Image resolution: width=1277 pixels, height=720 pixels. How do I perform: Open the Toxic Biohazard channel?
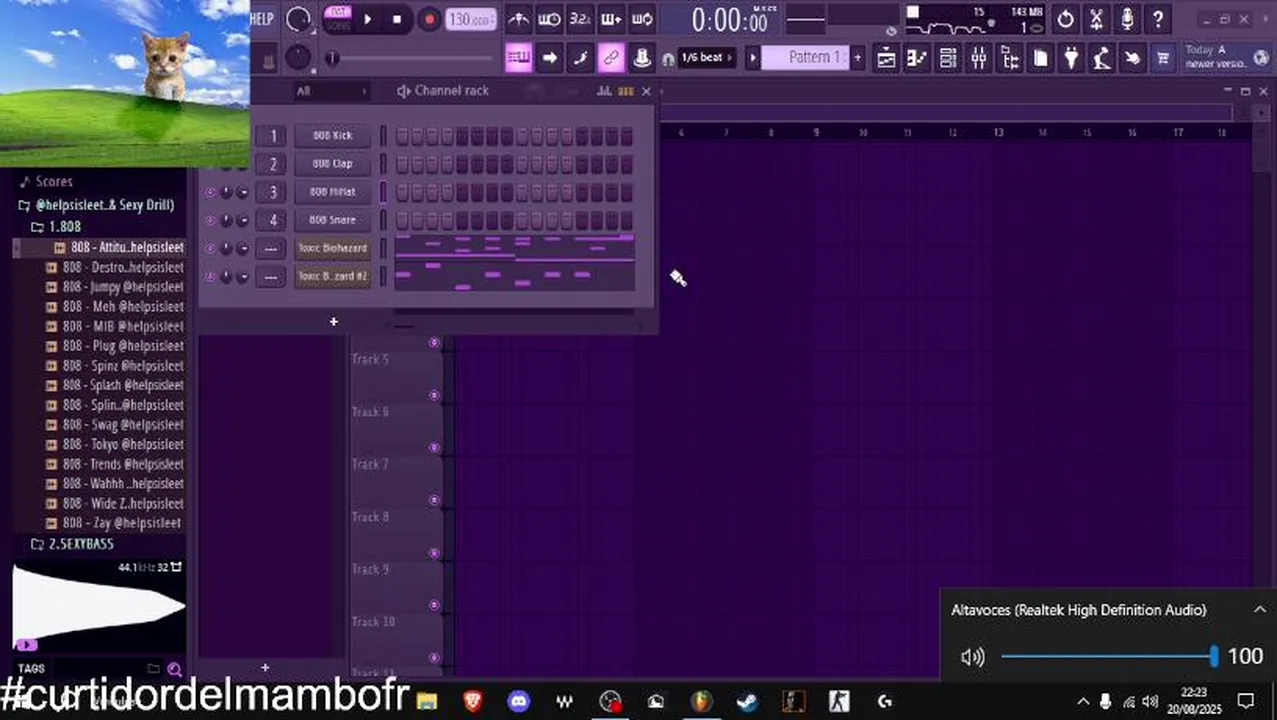[x=332, y=247]
